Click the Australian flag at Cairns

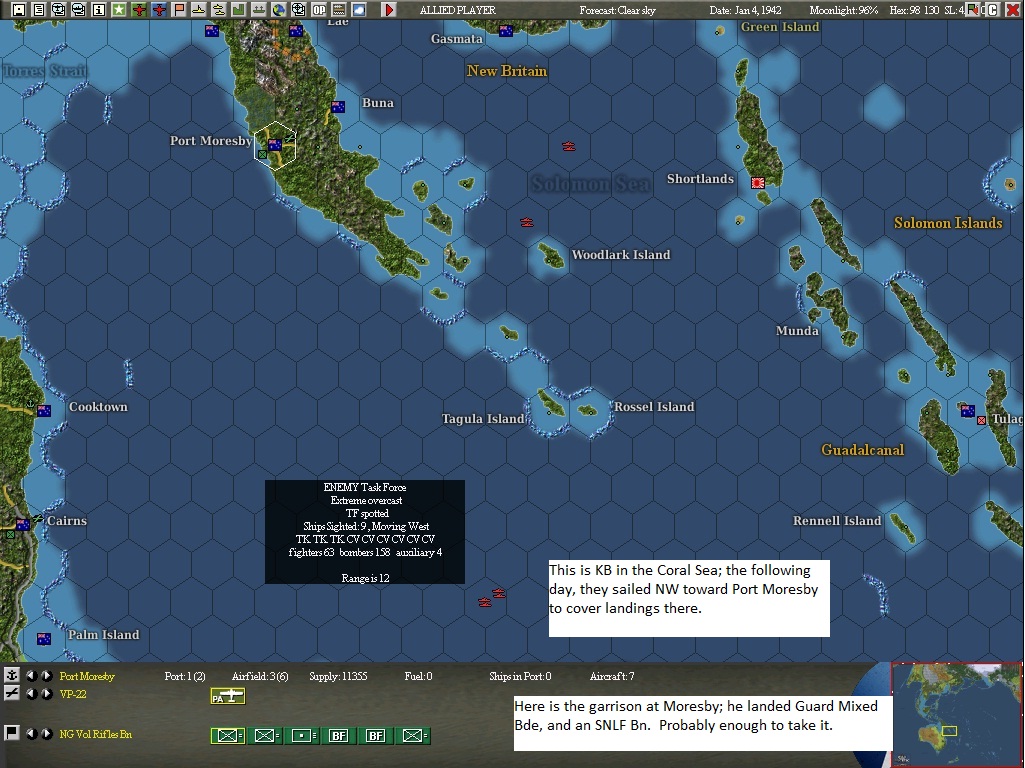tap(23, 524)
